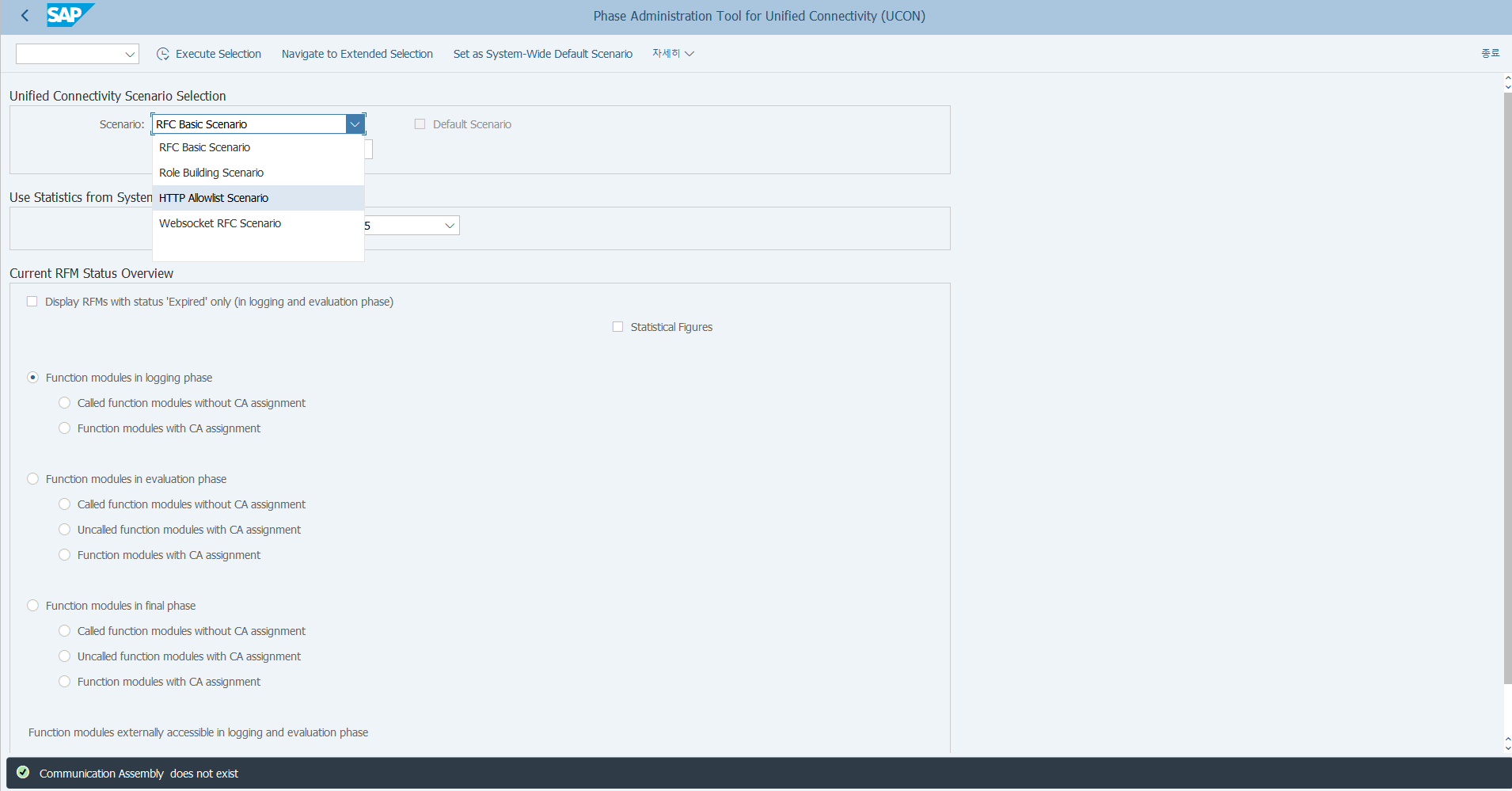
Task: Click 'Communication Assembly does not exist' status message
Action: pyautogui.click(x=139, y=774)
